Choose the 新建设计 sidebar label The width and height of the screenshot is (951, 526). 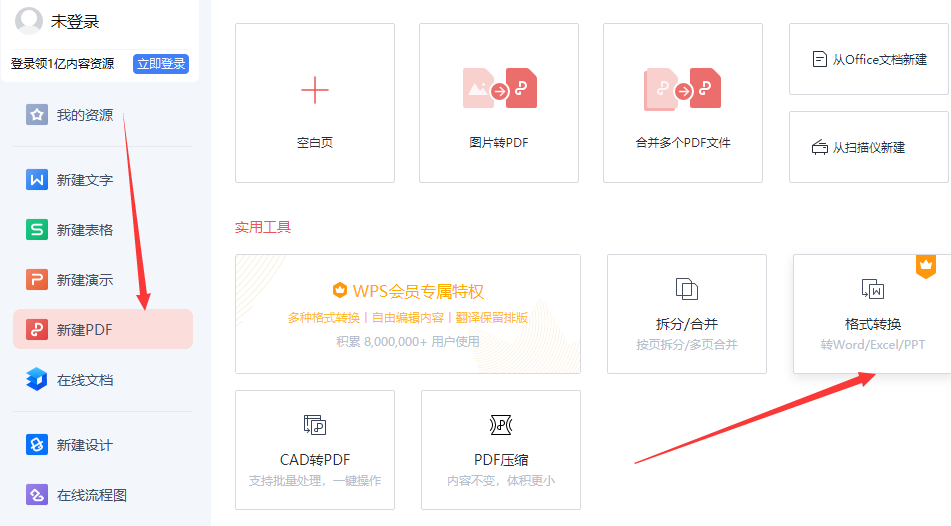pyautogui.click(x=85, y=445)
